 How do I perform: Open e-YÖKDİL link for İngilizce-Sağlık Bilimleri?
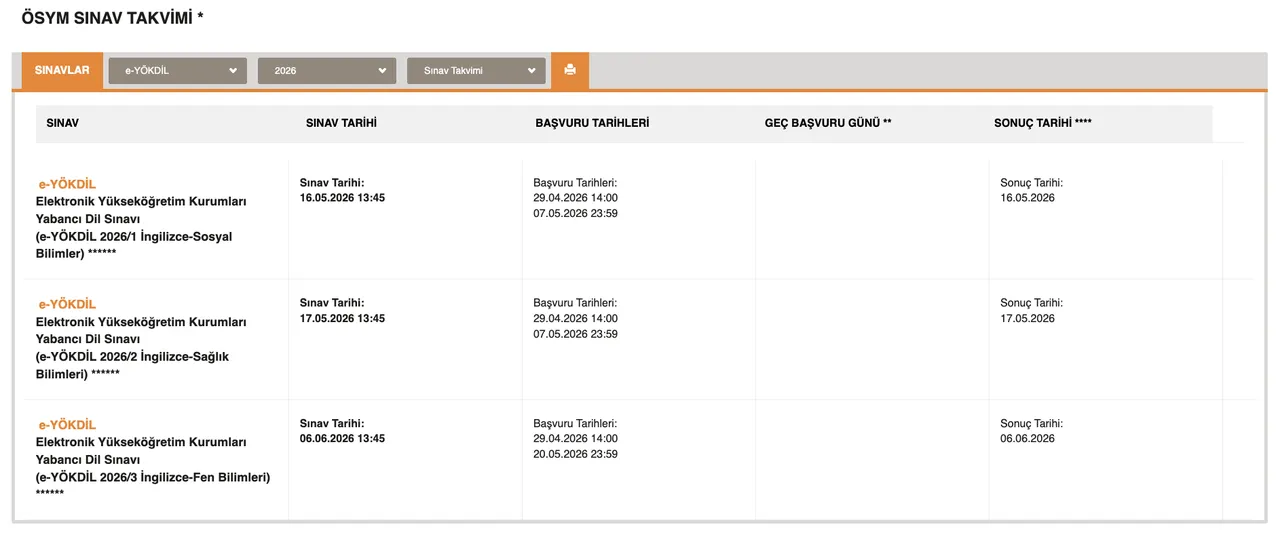click(67, 304)
